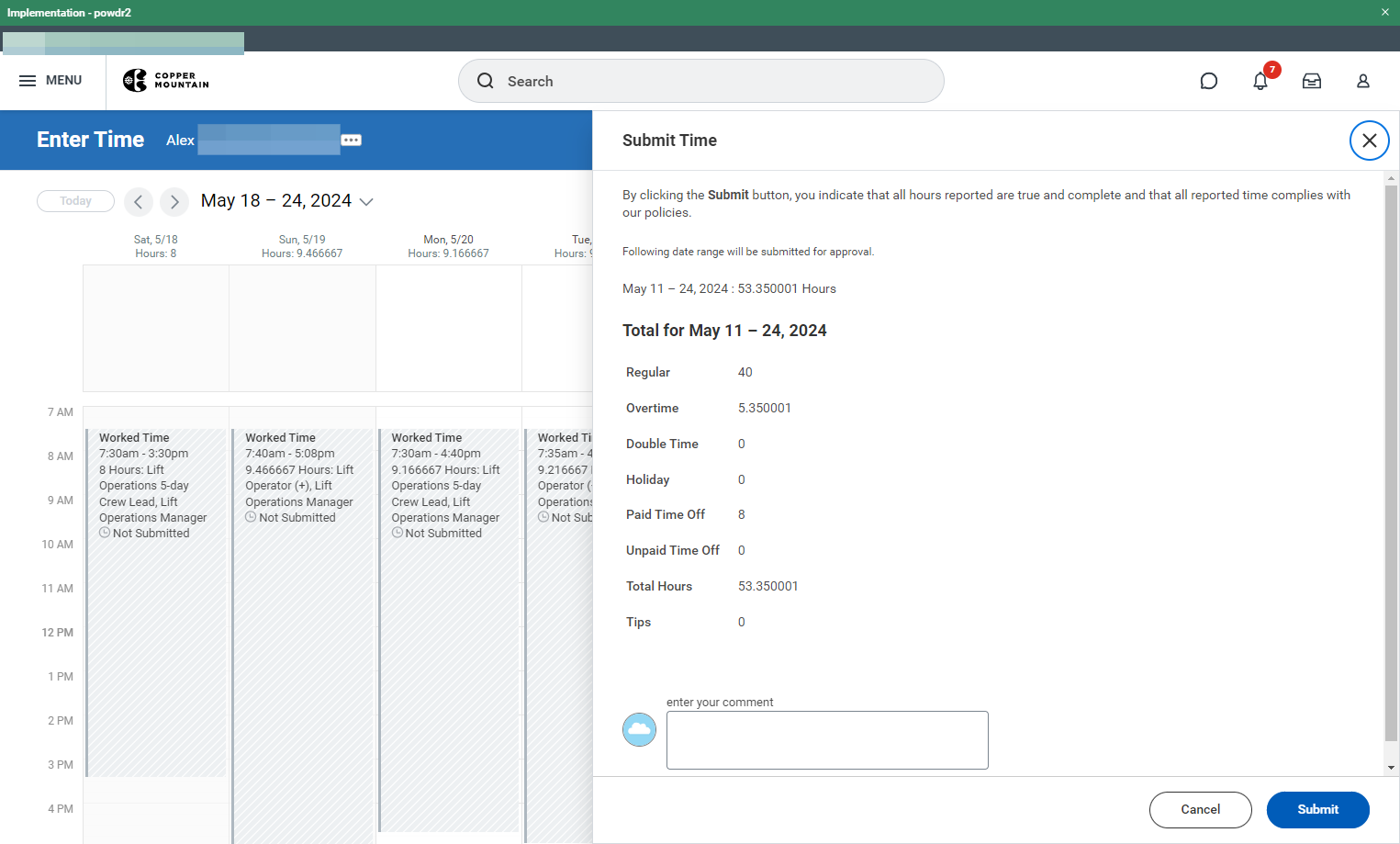Image resolution: width=1400 pixels, height=844 pixels.
Task: Click the Tips label
Action: pos(639,623)
